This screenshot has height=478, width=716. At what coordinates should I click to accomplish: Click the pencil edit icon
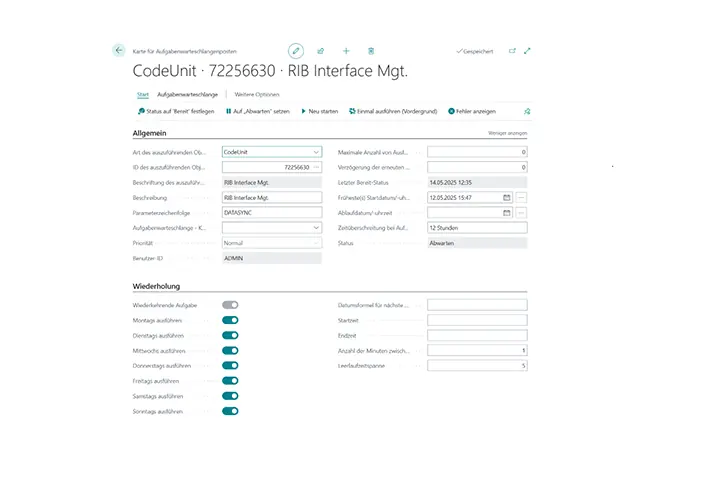click(296, 51)
